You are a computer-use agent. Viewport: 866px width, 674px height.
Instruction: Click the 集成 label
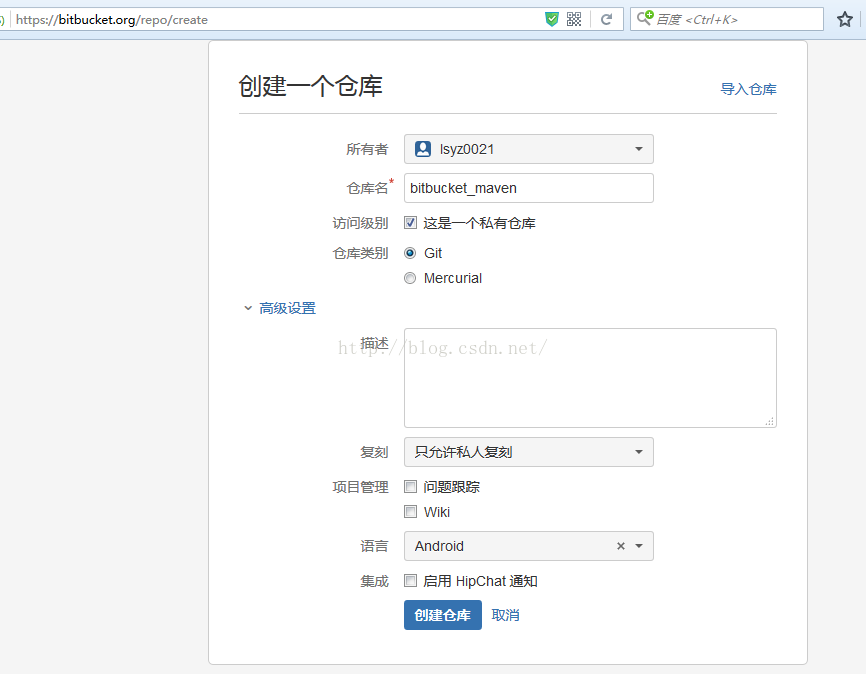374,581
